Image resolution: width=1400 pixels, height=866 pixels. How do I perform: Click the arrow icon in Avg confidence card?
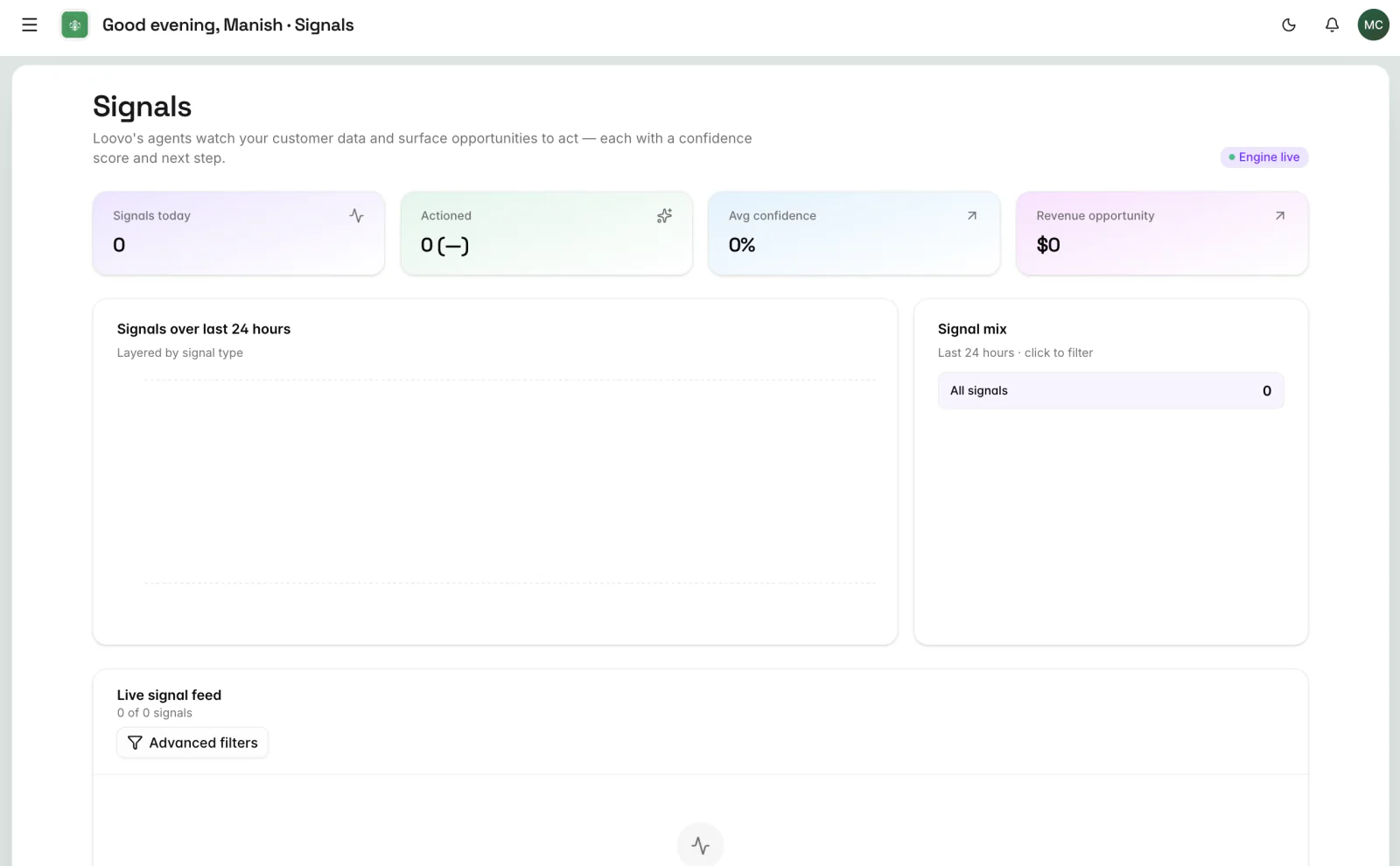coord(972,215)
